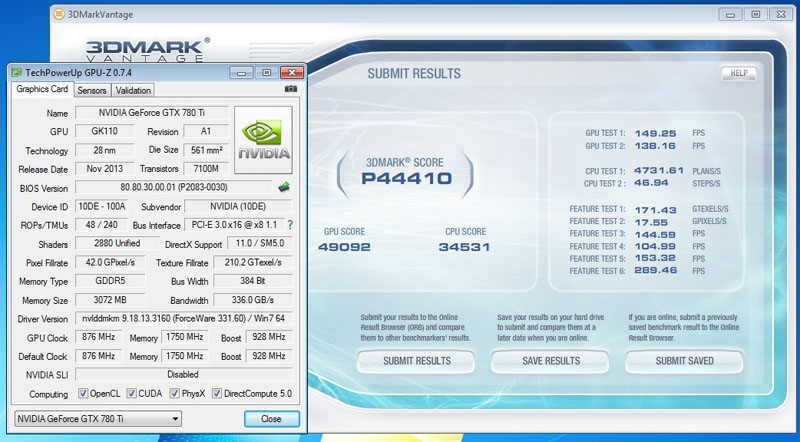800x442 pixels.
Task: Click the SAVE RESULTS button
Action: (x=551, y=361)
